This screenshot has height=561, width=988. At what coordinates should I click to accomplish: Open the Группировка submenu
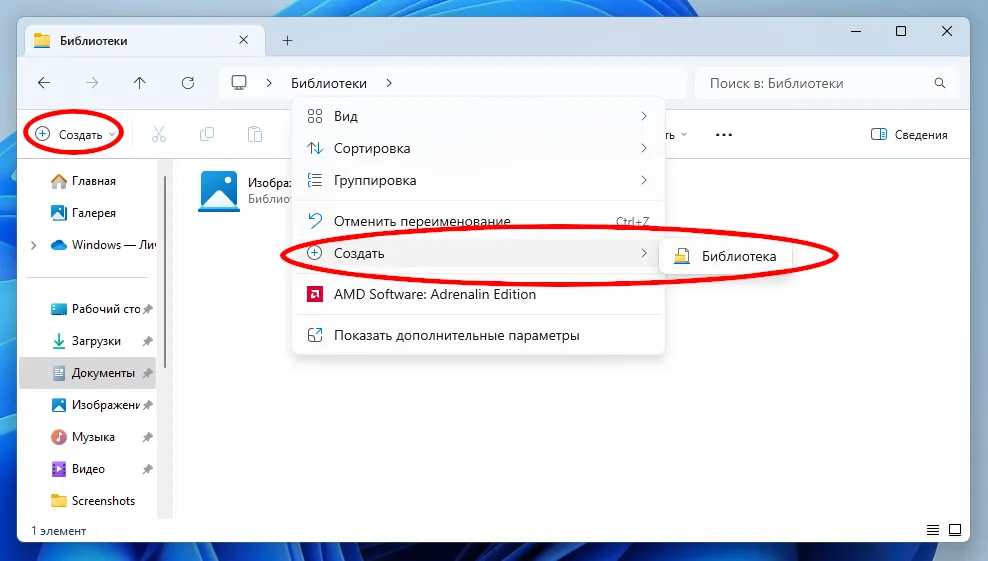[478, 180]
